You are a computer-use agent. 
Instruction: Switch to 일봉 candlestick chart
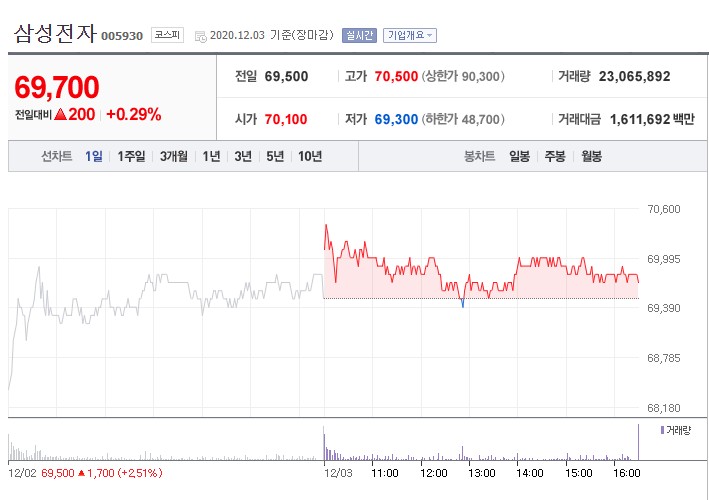[519, 156]
